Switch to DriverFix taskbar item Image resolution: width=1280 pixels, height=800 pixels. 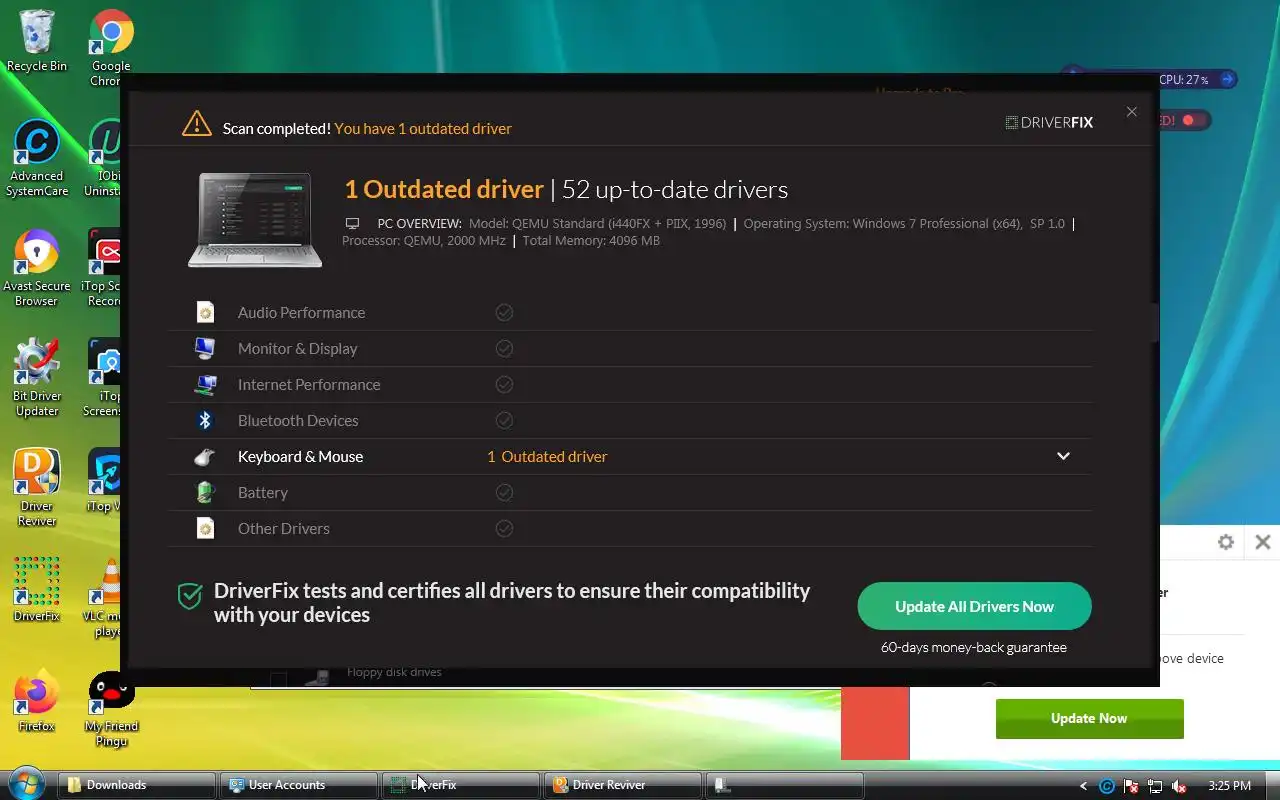[x=461, y=785]
